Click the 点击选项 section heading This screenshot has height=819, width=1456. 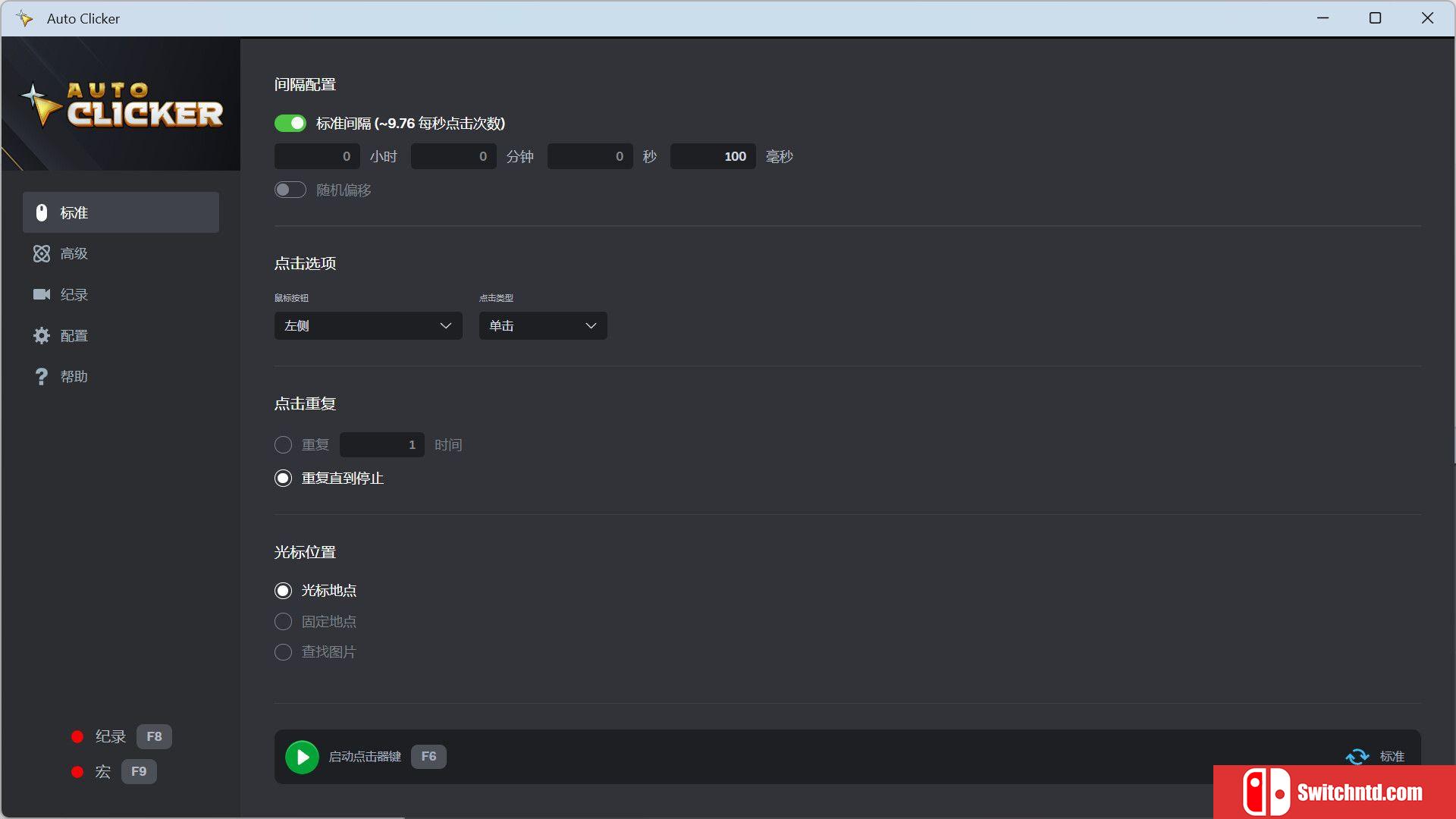pos(305,263)
